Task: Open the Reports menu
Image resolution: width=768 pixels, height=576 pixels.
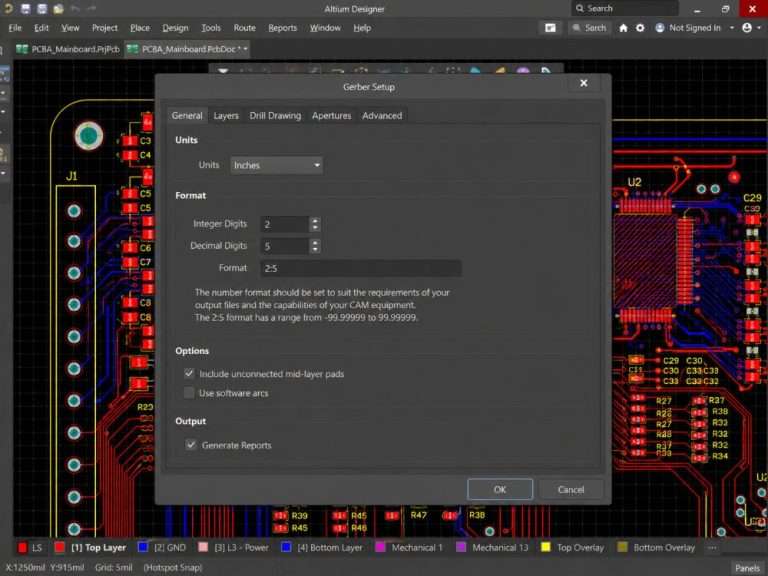Action: point(283,28)
